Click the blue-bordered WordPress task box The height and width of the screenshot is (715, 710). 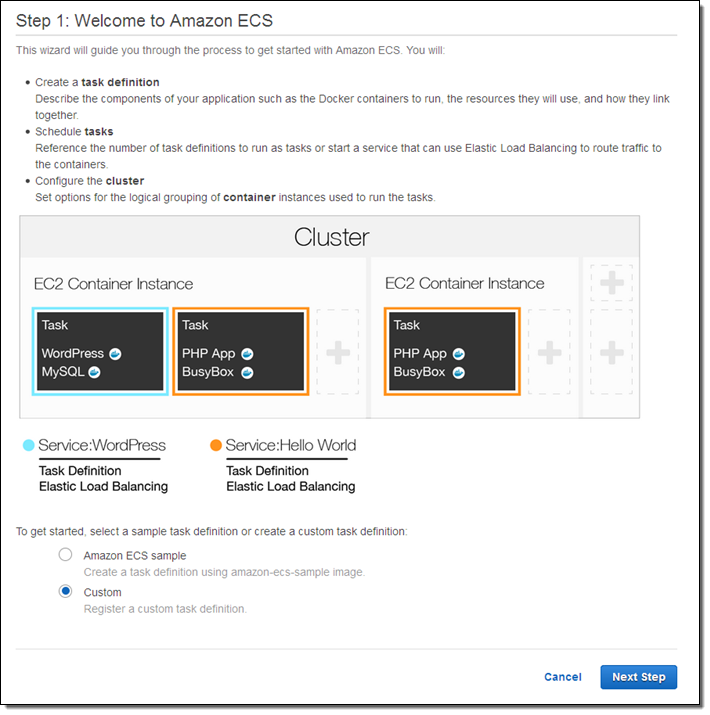point(101,352)
